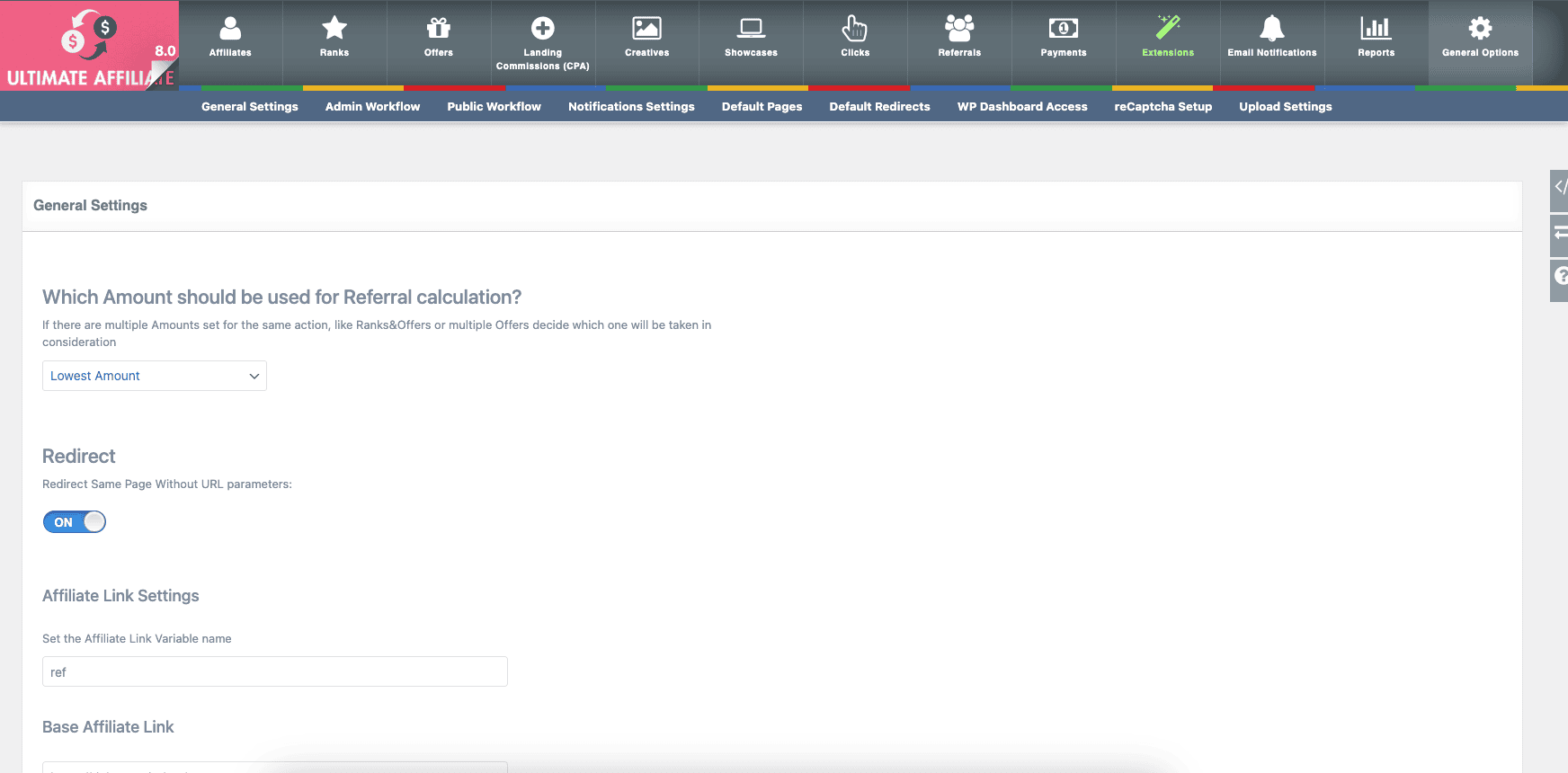The image size is (1568, 773).
Task: Click the Ultimate Affiliate logo
Action: pos(90,45)
